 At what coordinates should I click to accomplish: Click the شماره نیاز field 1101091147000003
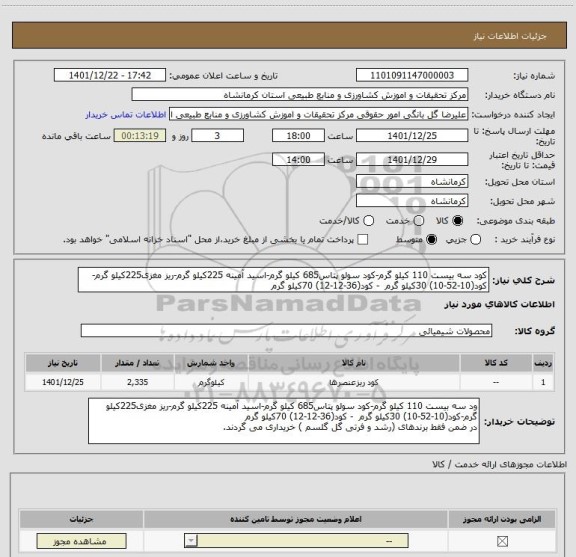(412, 75)
